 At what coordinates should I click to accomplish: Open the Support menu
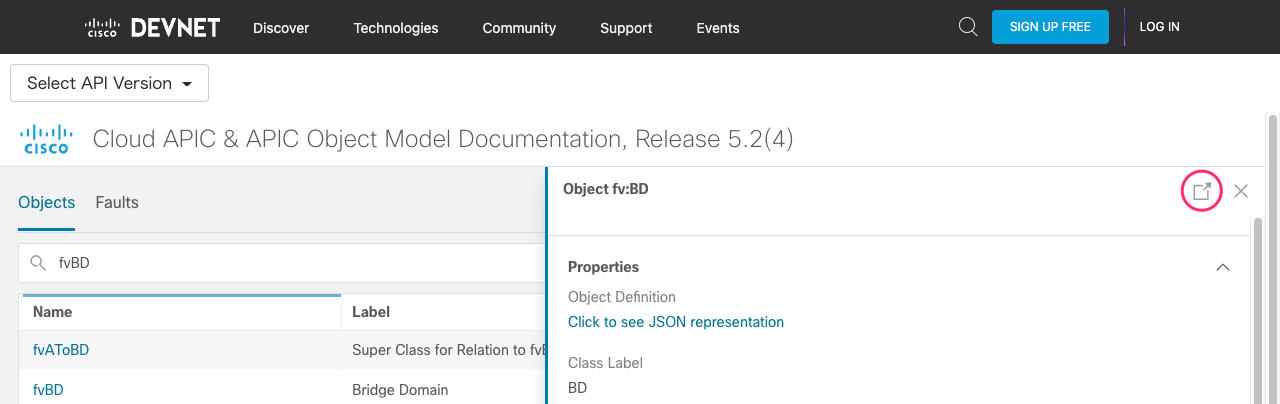pos(626,28)
